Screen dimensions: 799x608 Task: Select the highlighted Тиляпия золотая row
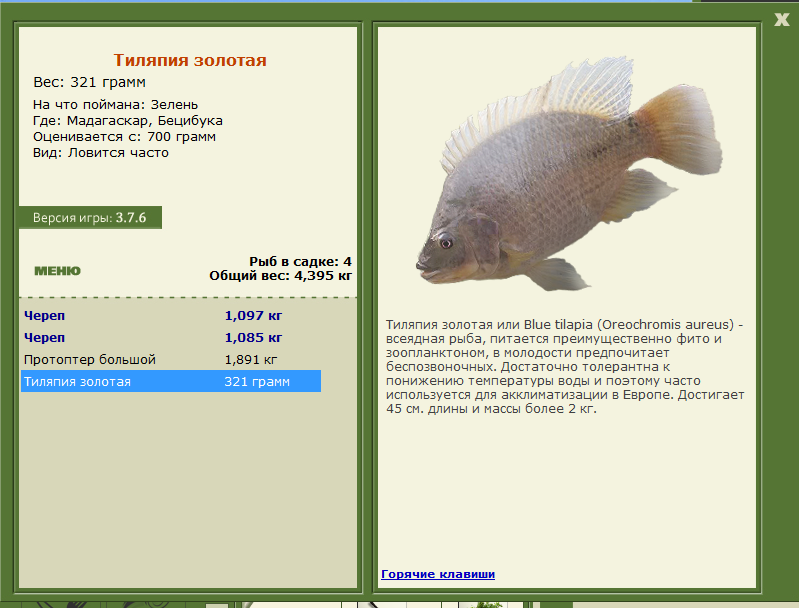pyautogui.click(x=171, y=381)
